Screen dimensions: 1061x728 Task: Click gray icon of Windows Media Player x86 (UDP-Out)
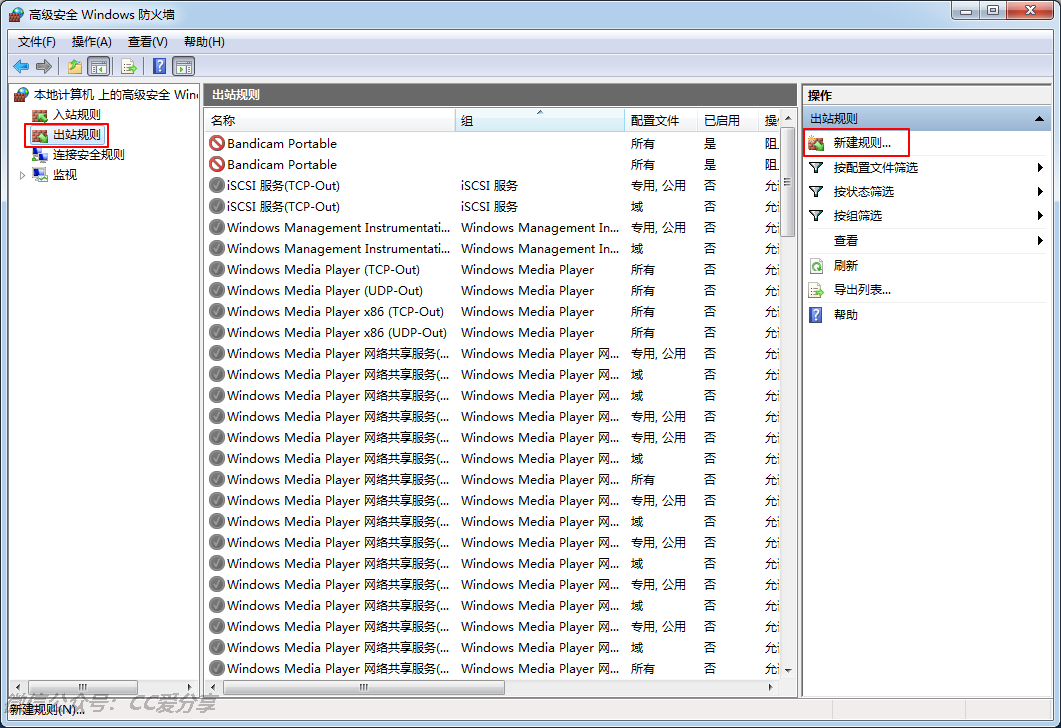point(217,332)
